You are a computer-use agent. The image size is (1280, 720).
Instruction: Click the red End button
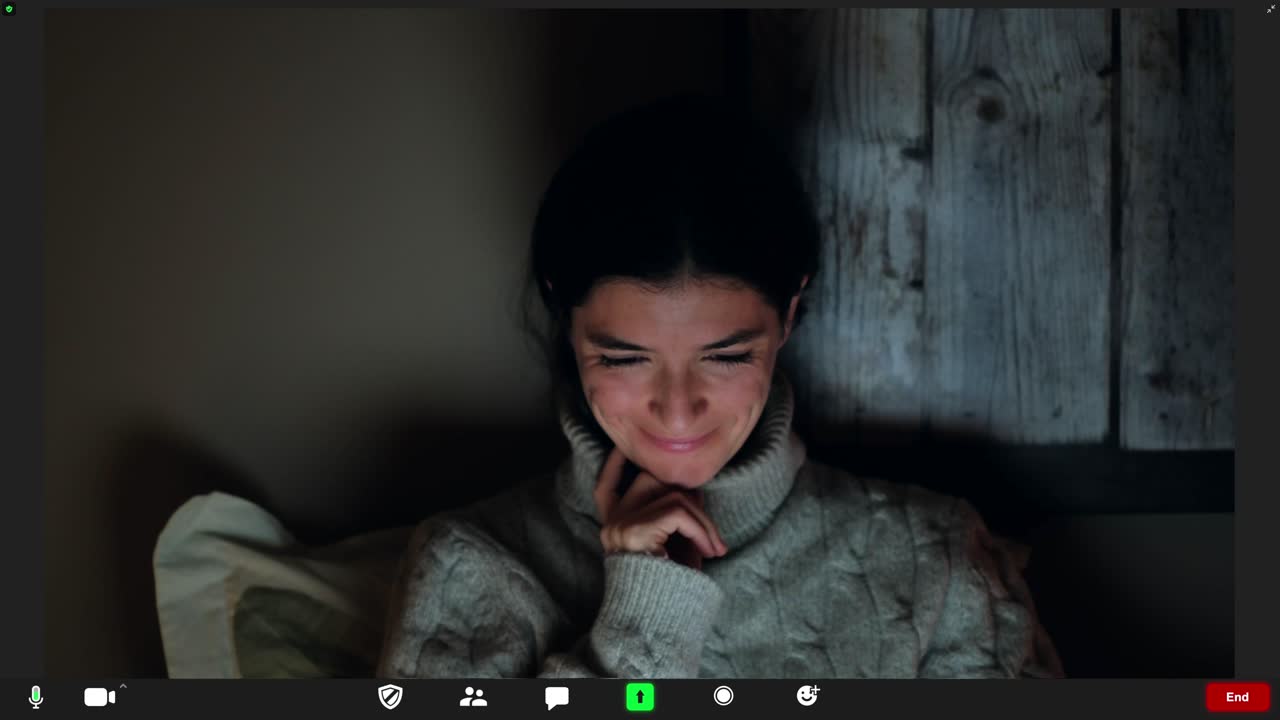pos(1237,697)
